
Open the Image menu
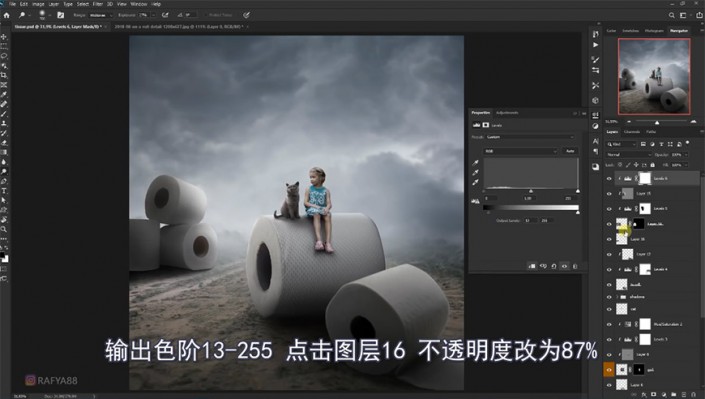[38, 4]
